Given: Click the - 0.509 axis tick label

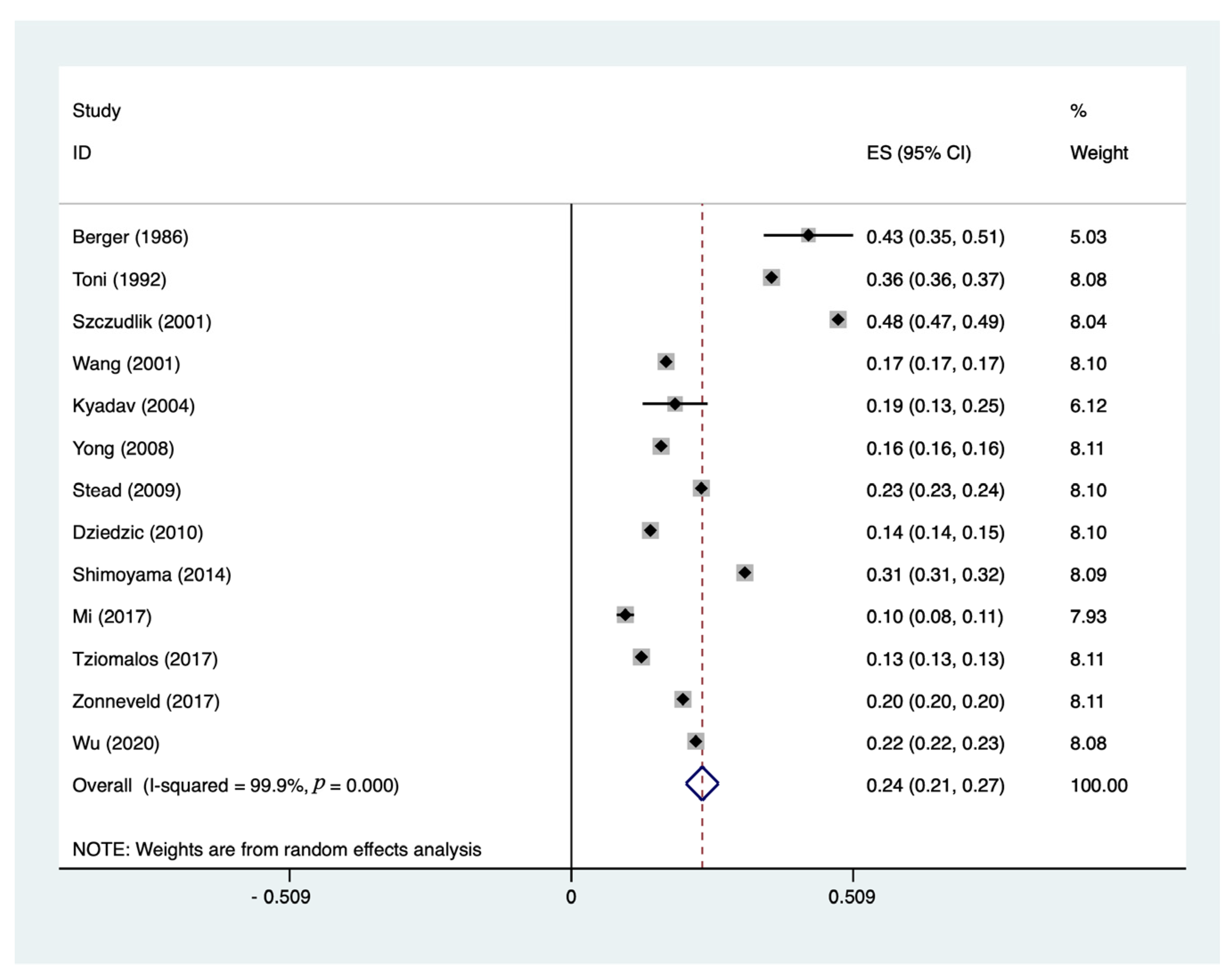Looking at the screenshot, I should [x=281, y=898].
